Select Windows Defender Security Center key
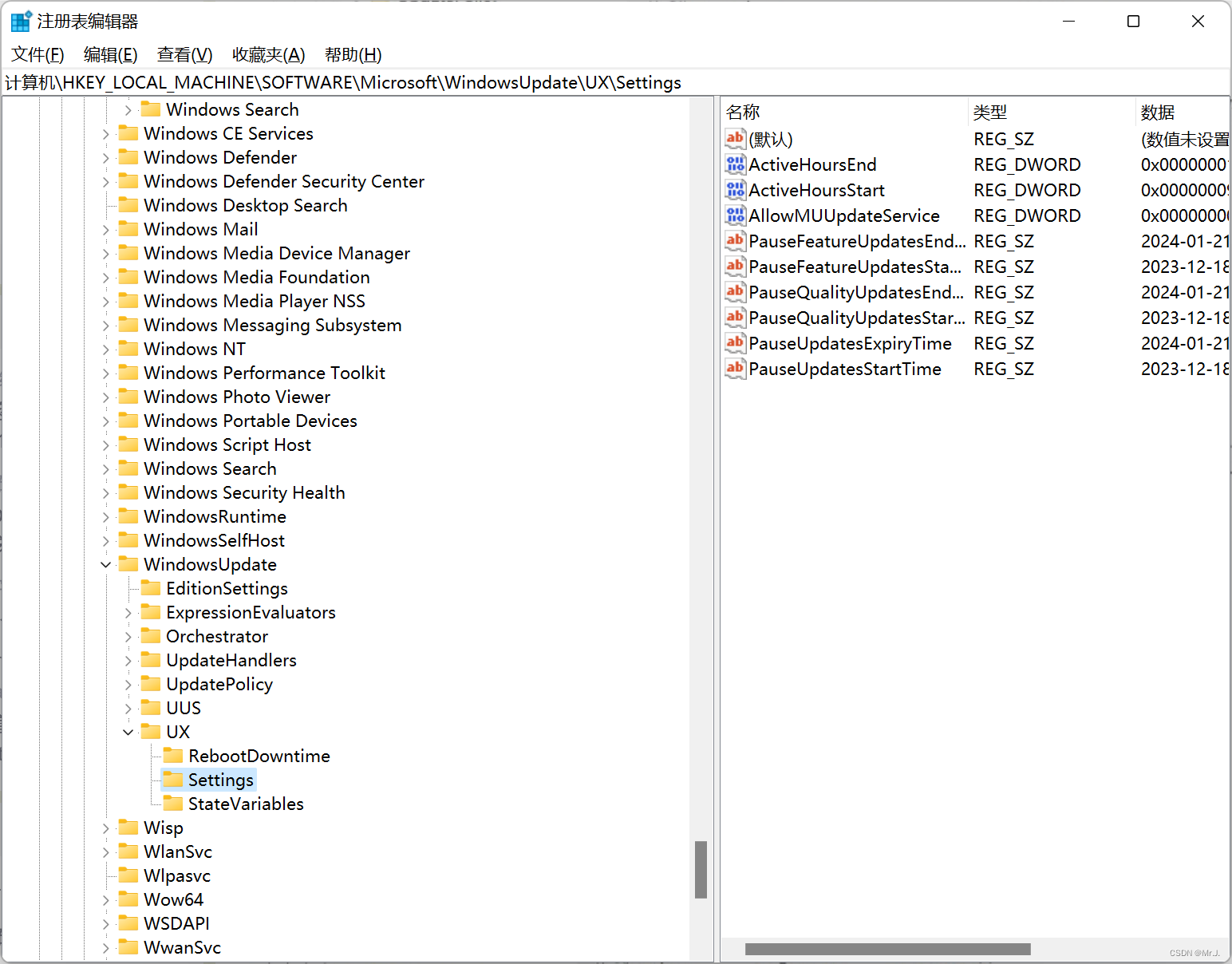This screenshot has height=964, width=1232. [x=283, y=181]
